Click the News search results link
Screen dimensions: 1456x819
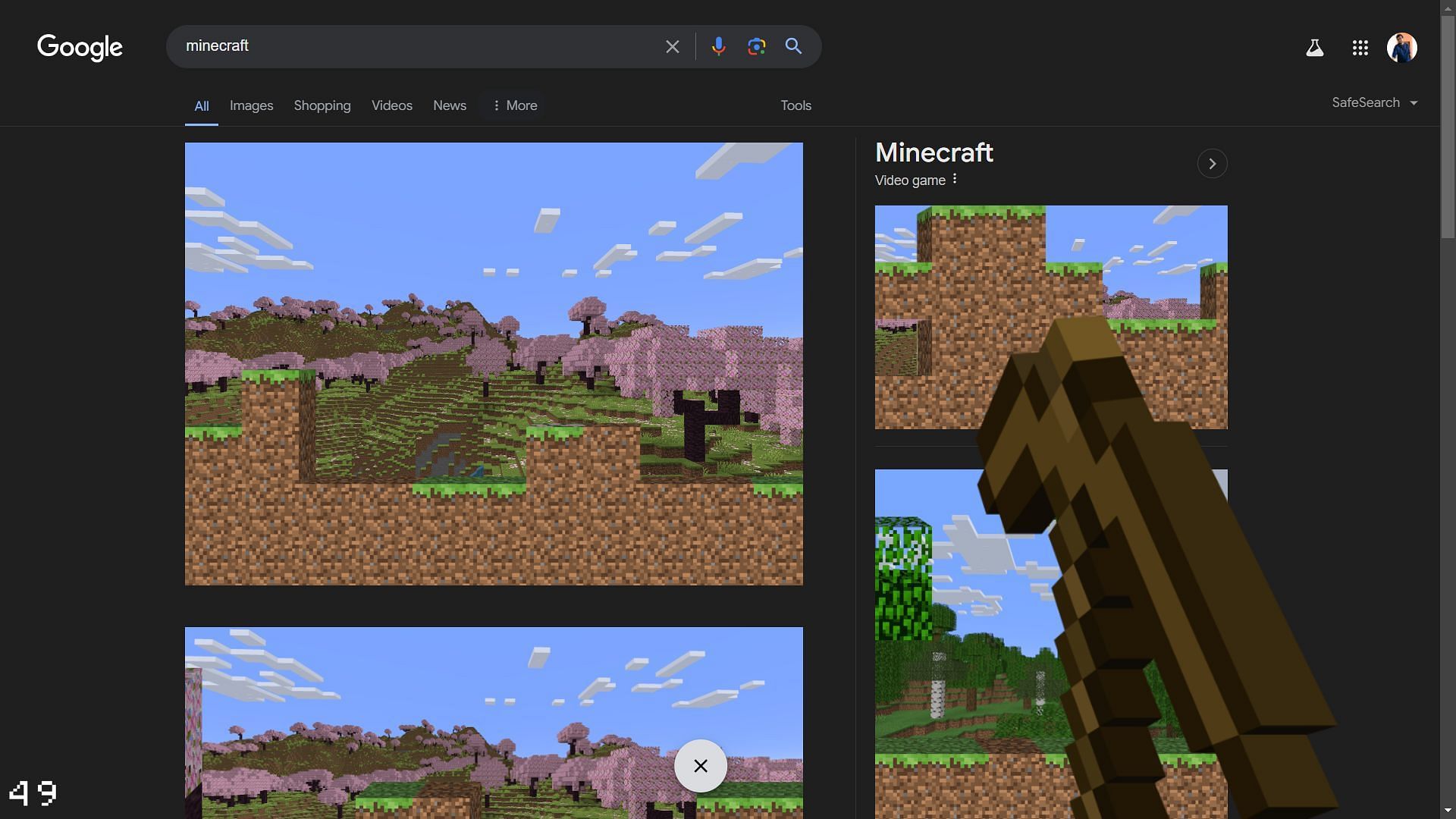pyautogui.click(x=449, y=104)
